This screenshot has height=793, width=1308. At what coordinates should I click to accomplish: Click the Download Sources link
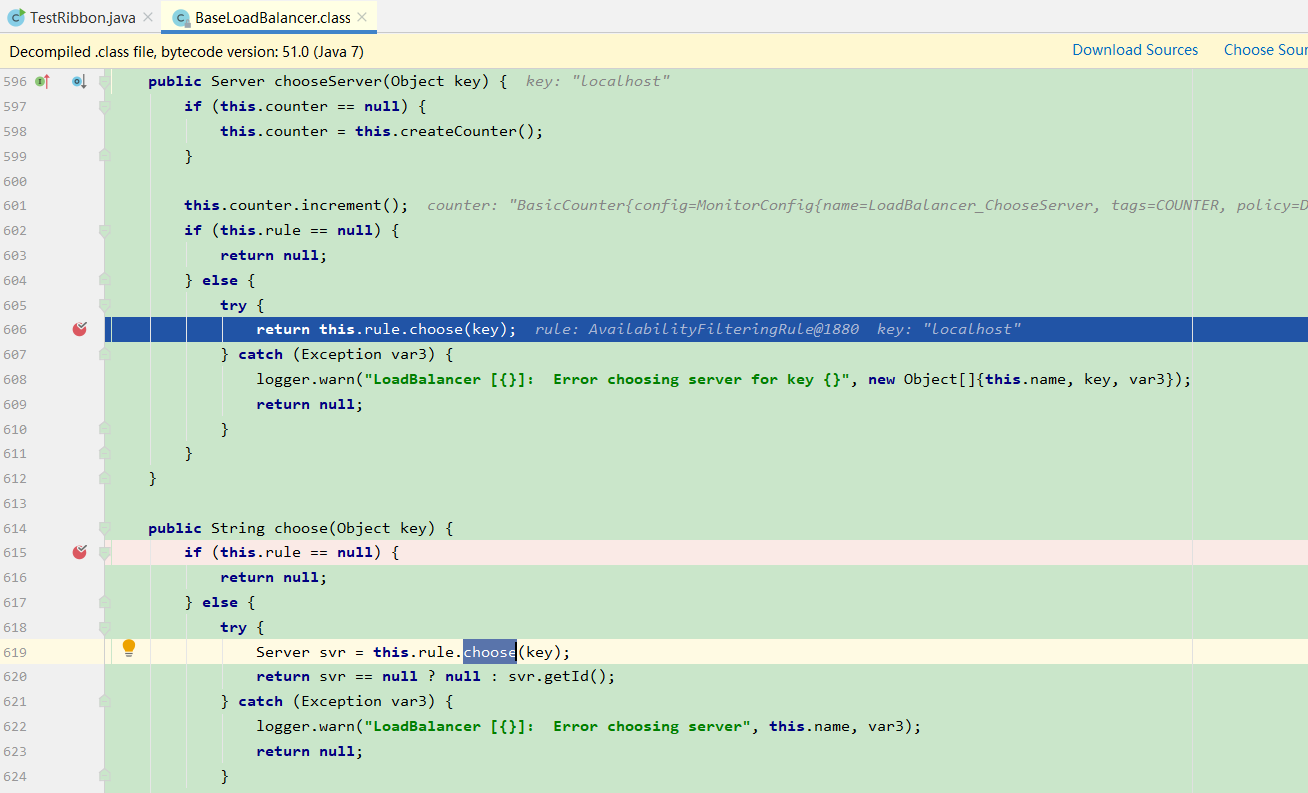[x=1135, y=50]
